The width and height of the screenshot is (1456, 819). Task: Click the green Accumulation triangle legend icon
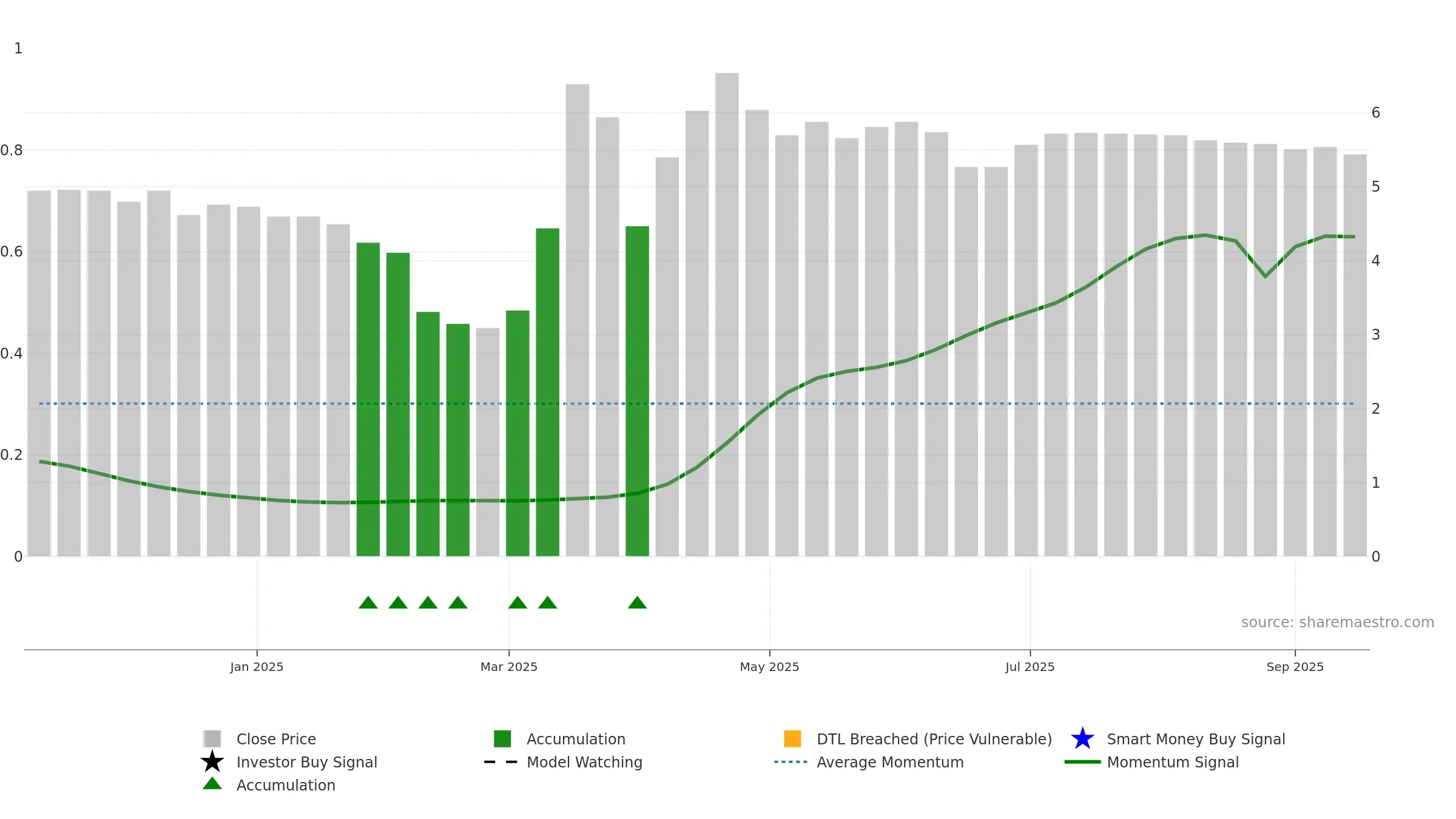(x=212, y=784)
